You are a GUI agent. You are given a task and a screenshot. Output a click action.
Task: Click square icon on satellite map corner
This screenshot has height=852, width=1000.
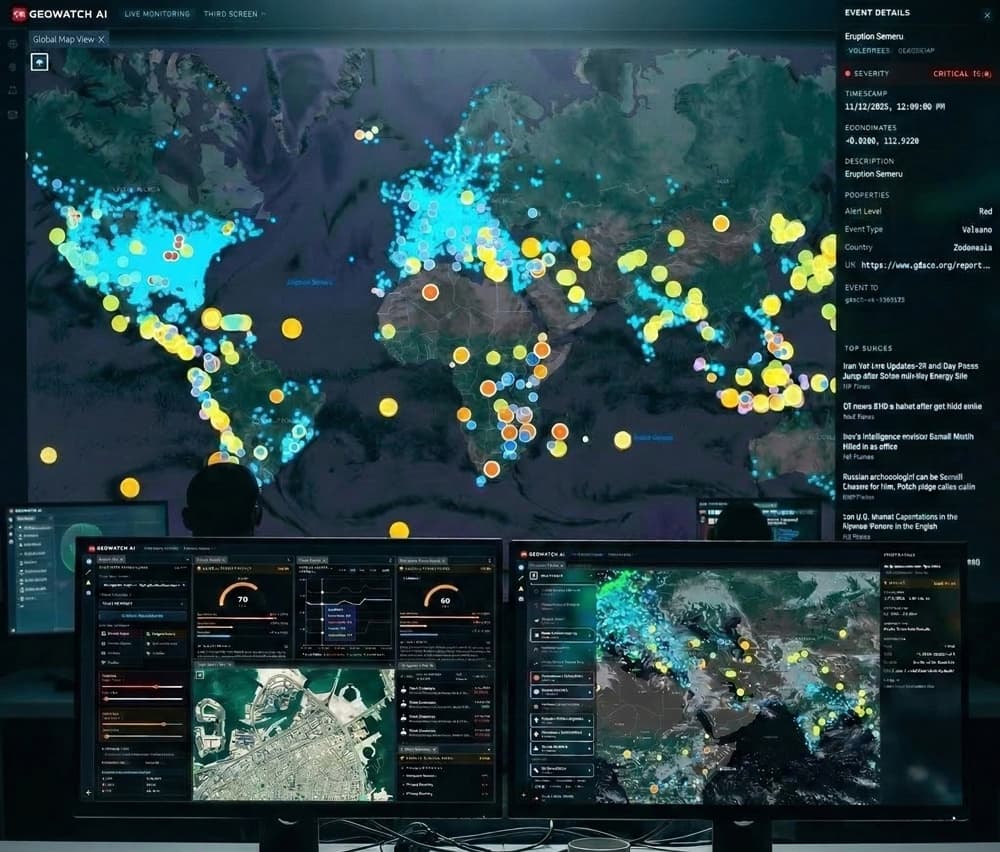tap(200, 675)
